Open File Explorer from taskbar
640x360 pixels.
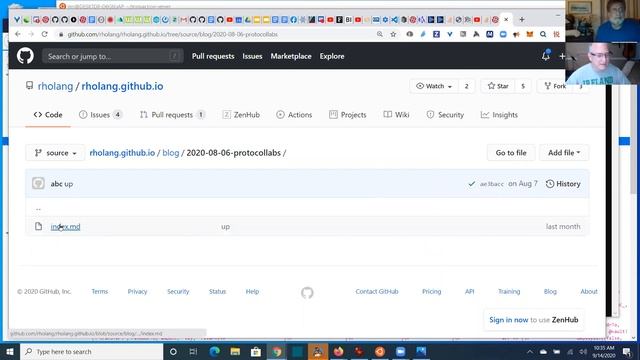click(x=235, y=351)
